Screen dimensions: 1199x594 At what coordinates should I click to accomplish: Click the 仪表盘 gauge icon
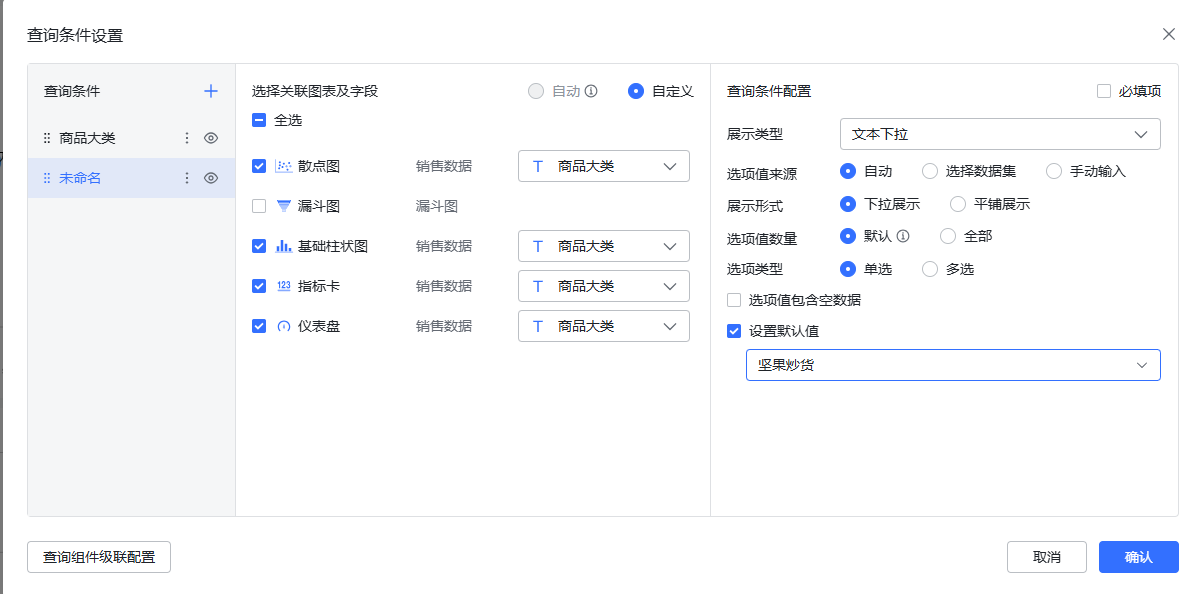coord(284,326)
